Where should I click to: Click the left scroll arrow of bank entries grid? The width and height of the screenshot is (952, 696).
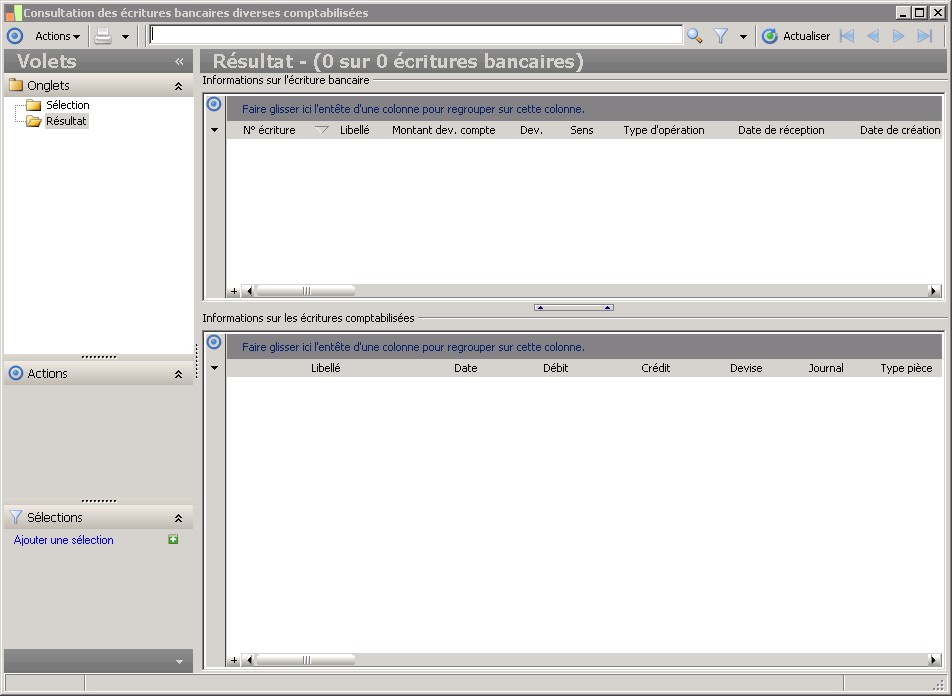tap(248, 292)
